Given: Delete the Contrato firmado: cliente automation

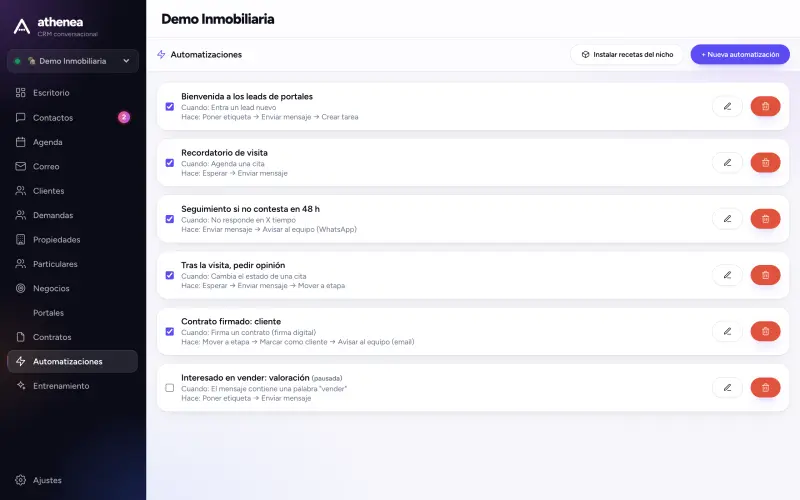Looking at the screenshot, I should [765, 331].
